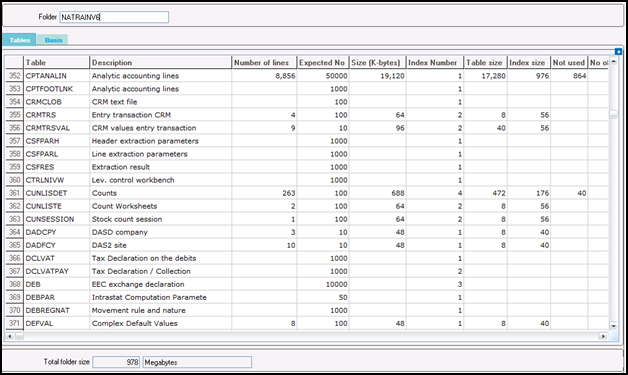
Task: Select row number 361
Action: [14, 193]
